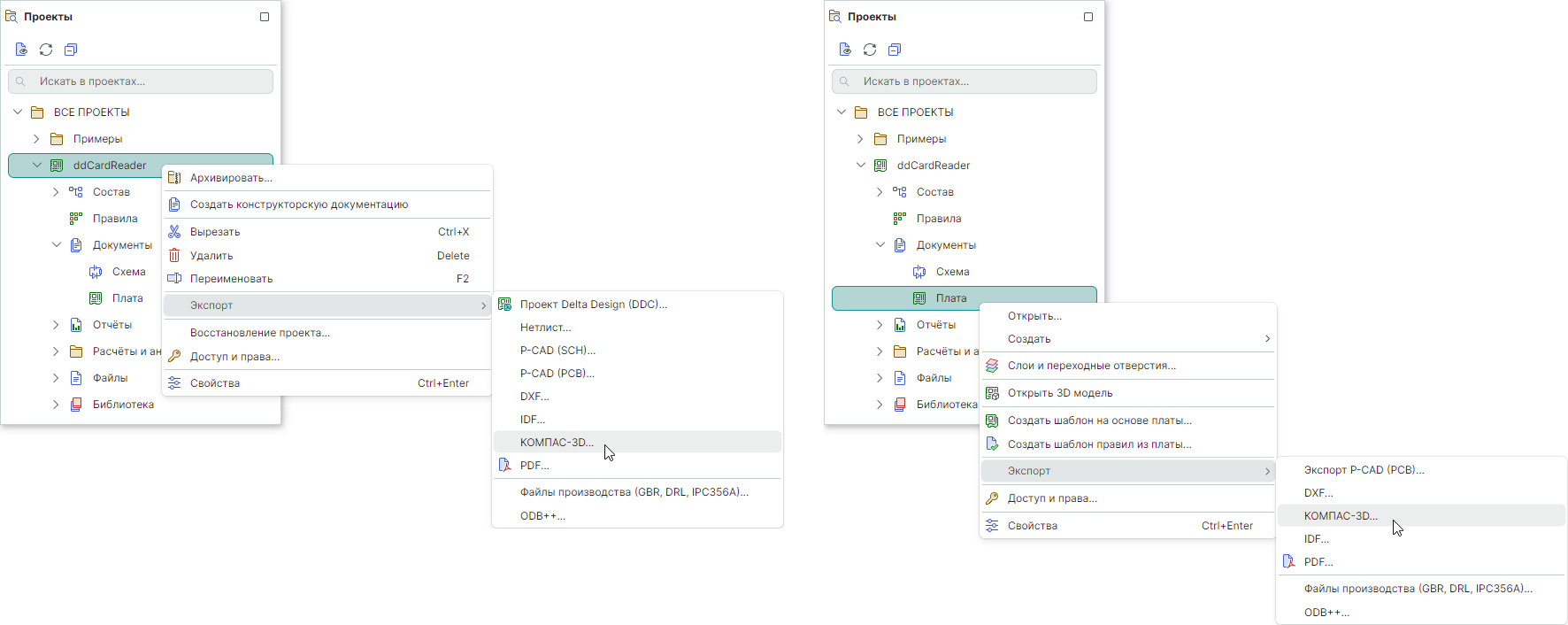Viewport: 1568px width, 625px height.
Task: Click the search field in the right Projects panel
Action: coord(965,81)
